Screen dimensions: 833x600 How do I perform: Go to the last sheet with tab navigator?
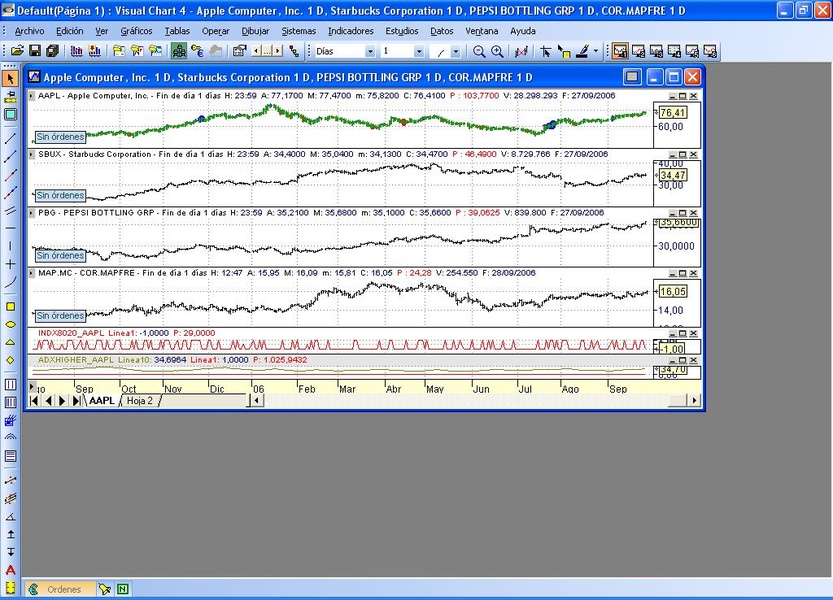pos(76,401)
